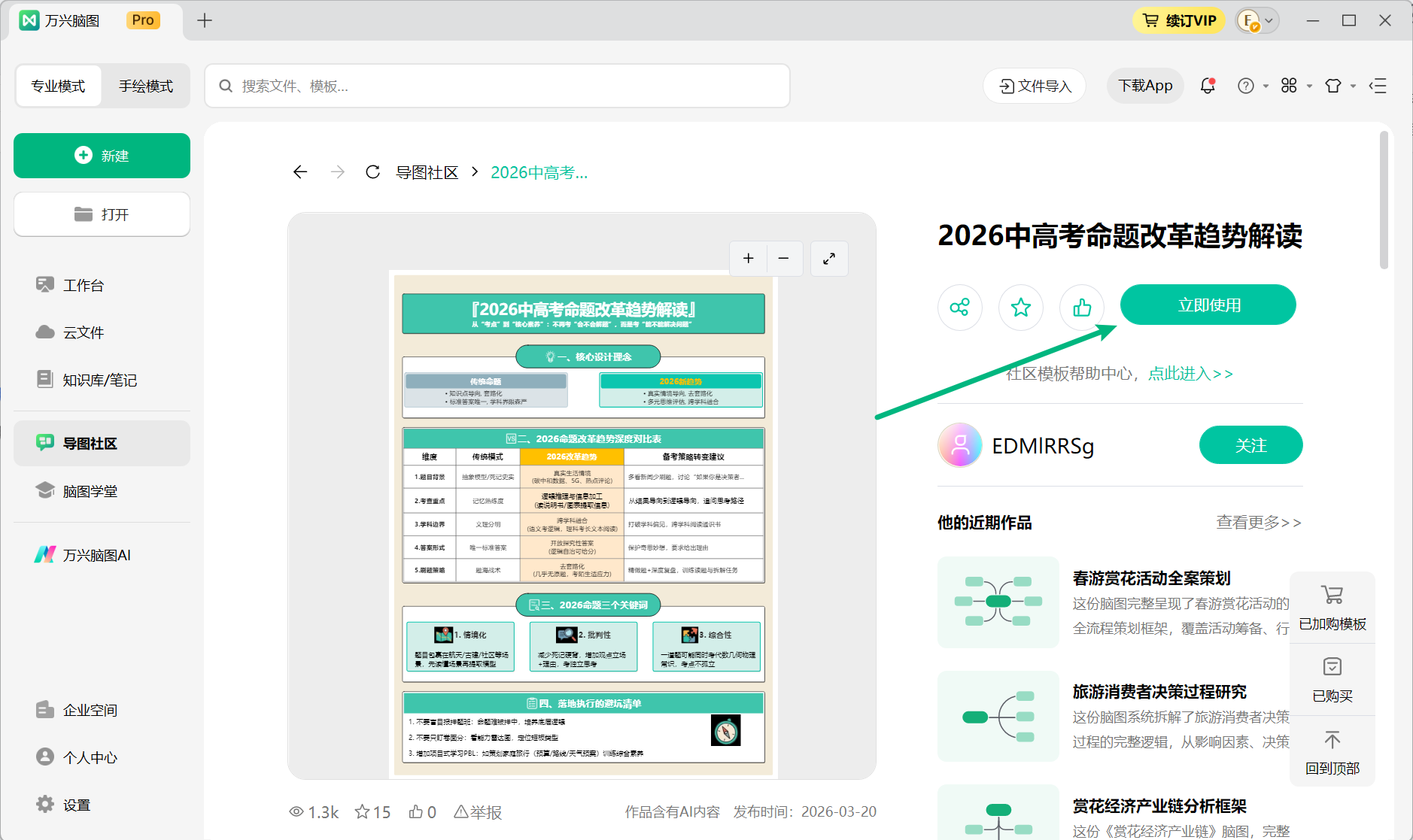
Task: Go back with the left arrow
Action: point(300,172)
